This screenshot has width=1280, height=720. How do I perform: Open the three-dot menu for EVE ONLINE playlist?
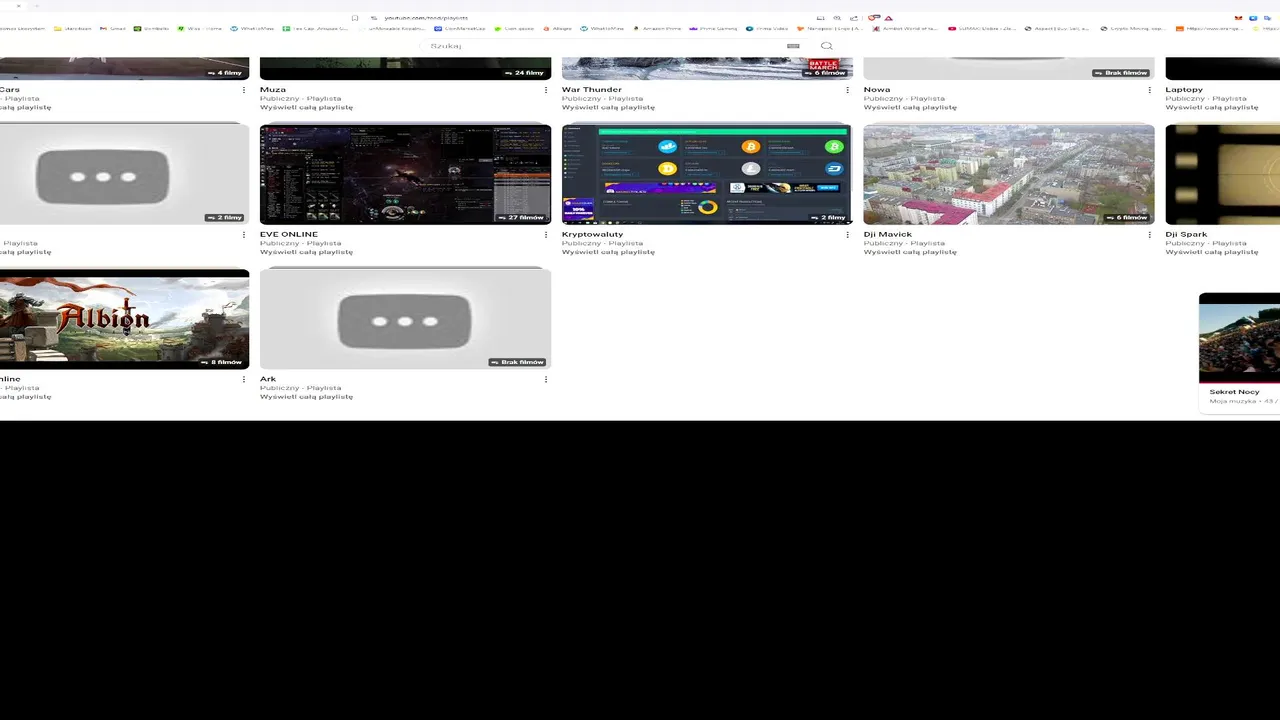[546, 235]
